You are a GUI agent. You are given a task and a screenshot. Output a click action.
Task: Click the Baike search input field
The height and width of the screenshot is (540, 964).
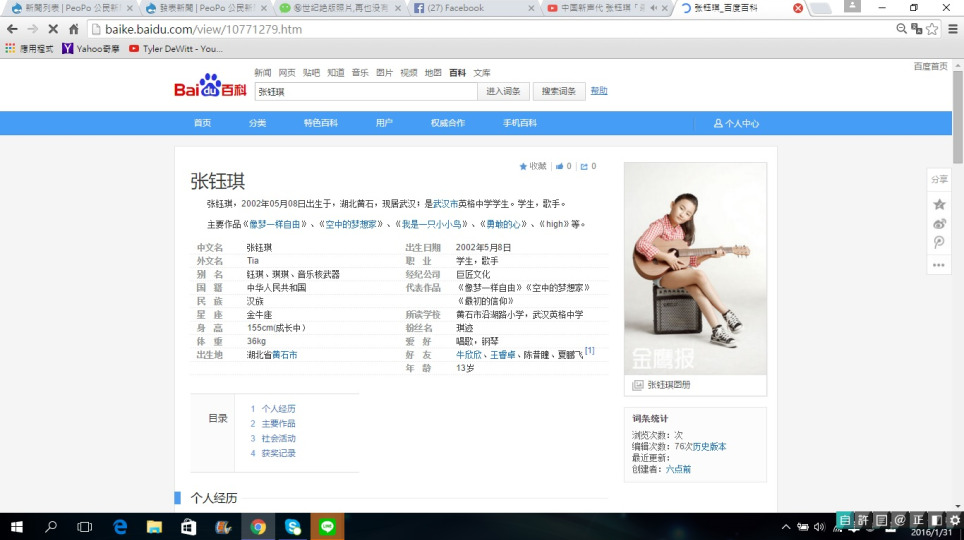point(365,91)
